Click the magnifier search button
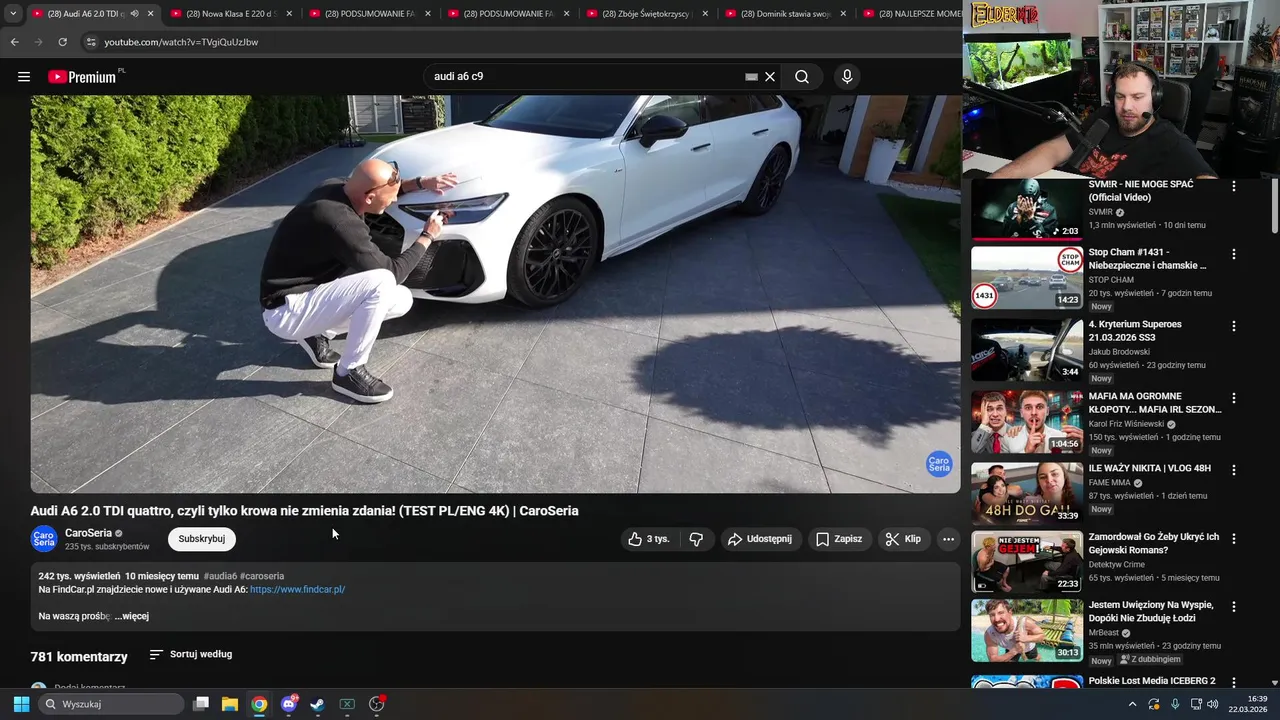The width and height of the screenshot is (1280, 720). pyautogui.click(x=802, y=77)
